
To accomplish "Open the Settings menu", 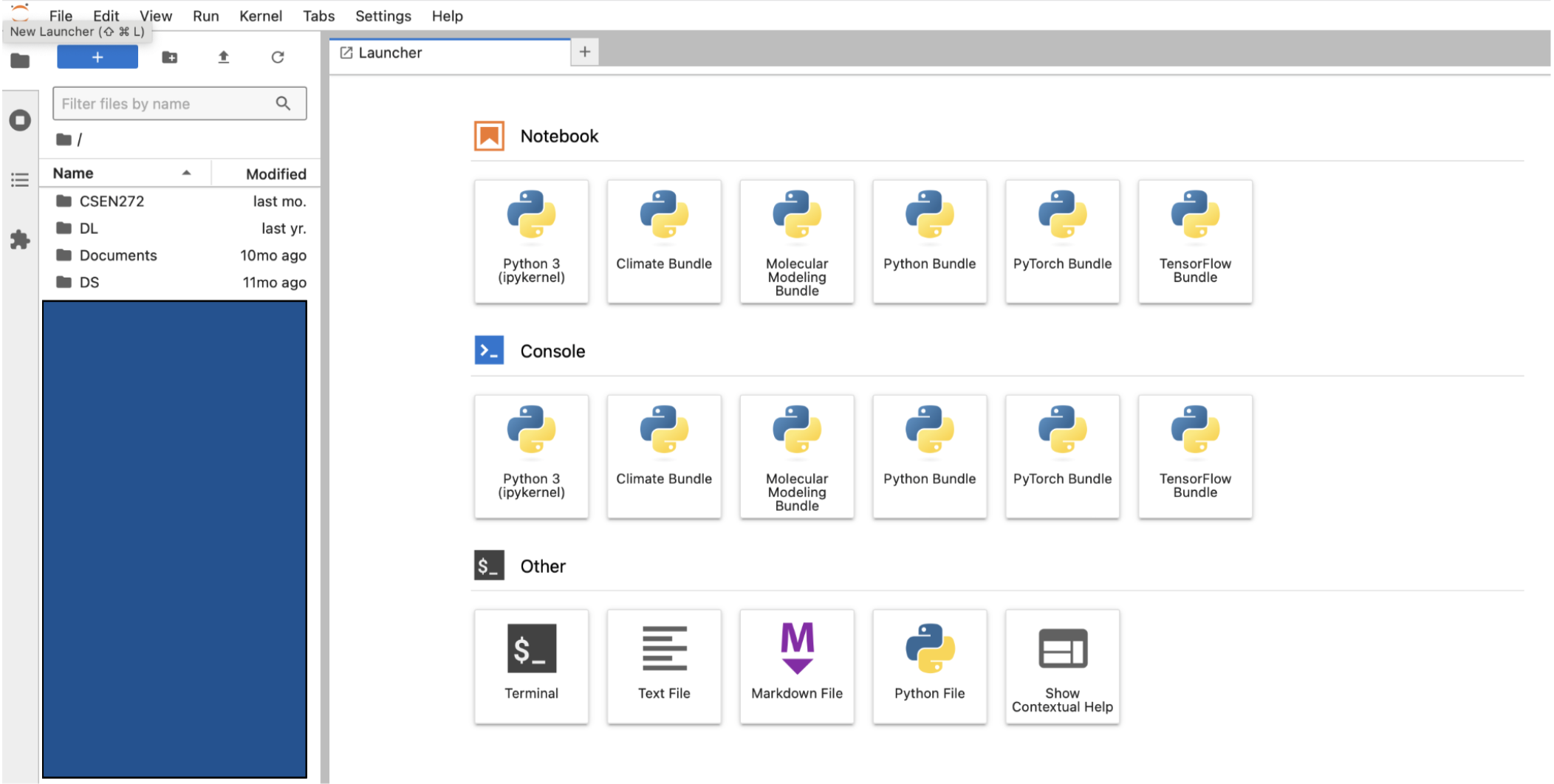I will (383, 16).
